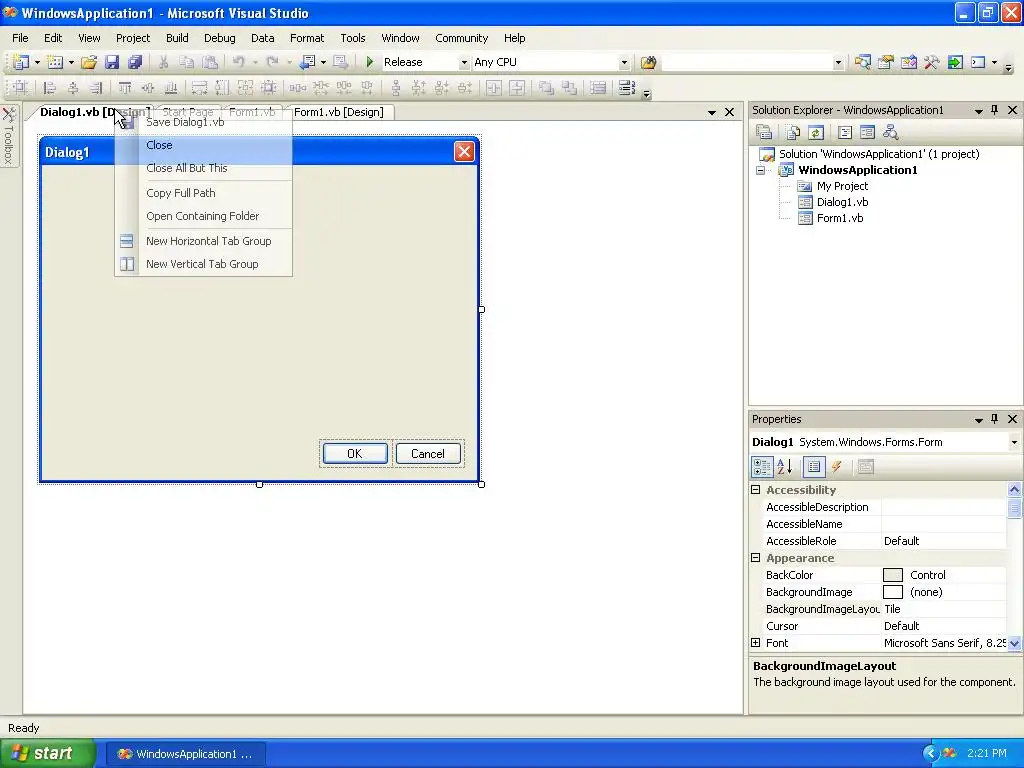
Task: Click the Add New Item toolbar icon
Action: [56, 62]
